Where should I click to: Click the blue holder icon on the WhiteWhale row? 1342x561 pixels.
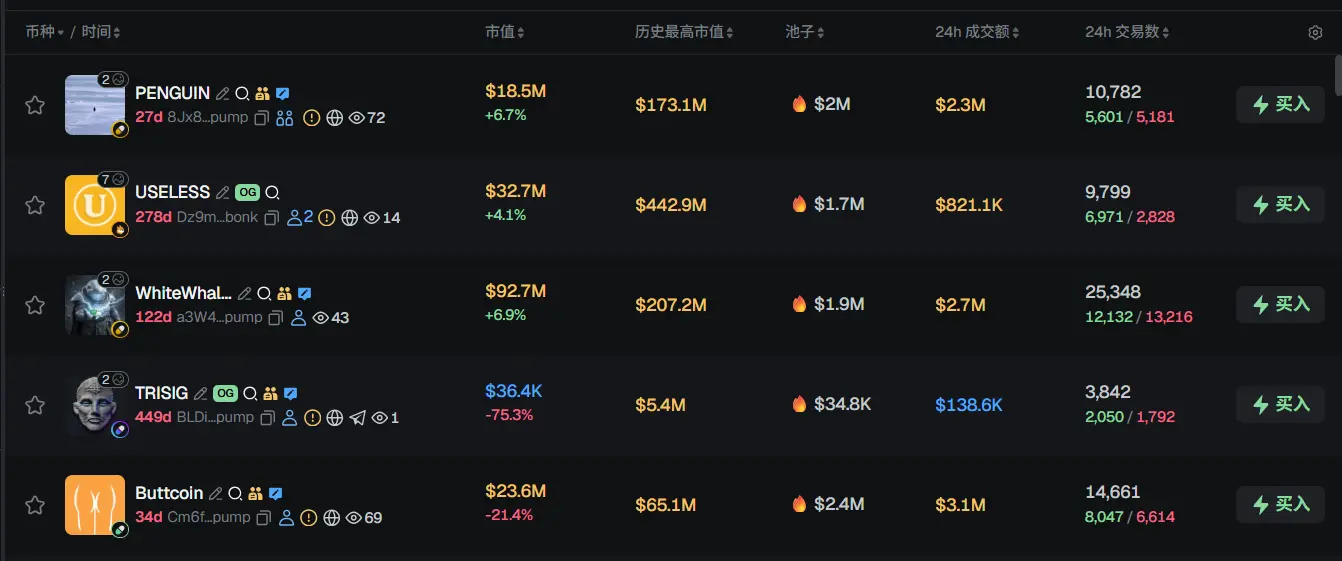[298, 318]
